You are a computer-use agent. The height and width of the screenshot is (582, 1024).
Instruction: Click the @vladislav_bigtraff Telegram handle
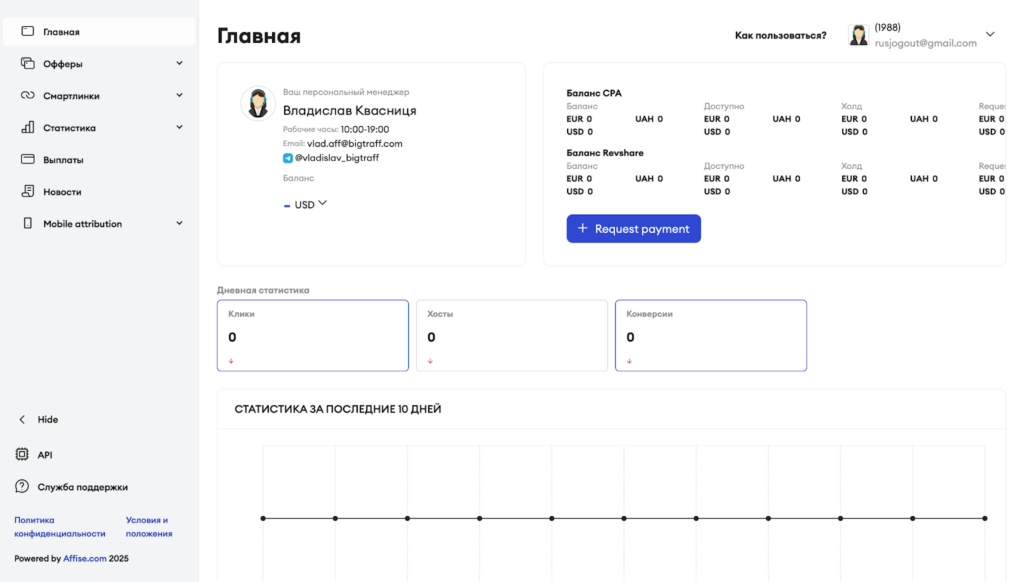click(x=336, y=158)
